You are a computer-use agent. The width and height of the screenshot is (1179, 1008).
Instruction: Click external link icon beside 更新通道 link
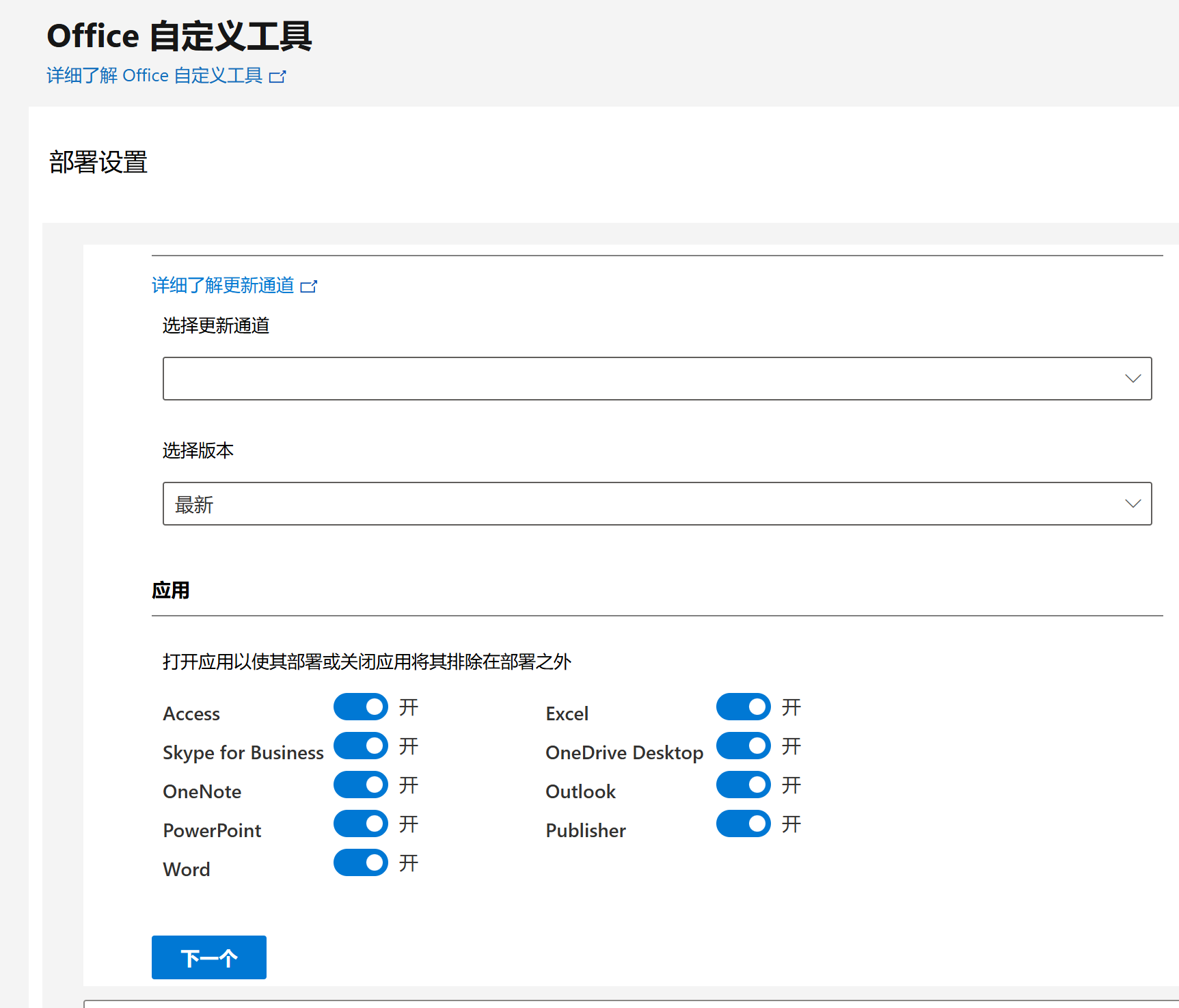coord(309,286)
